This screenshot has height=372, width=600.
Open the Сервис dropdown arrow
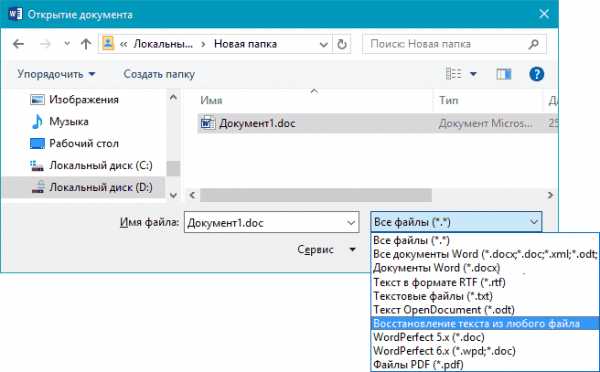(352, 250)
